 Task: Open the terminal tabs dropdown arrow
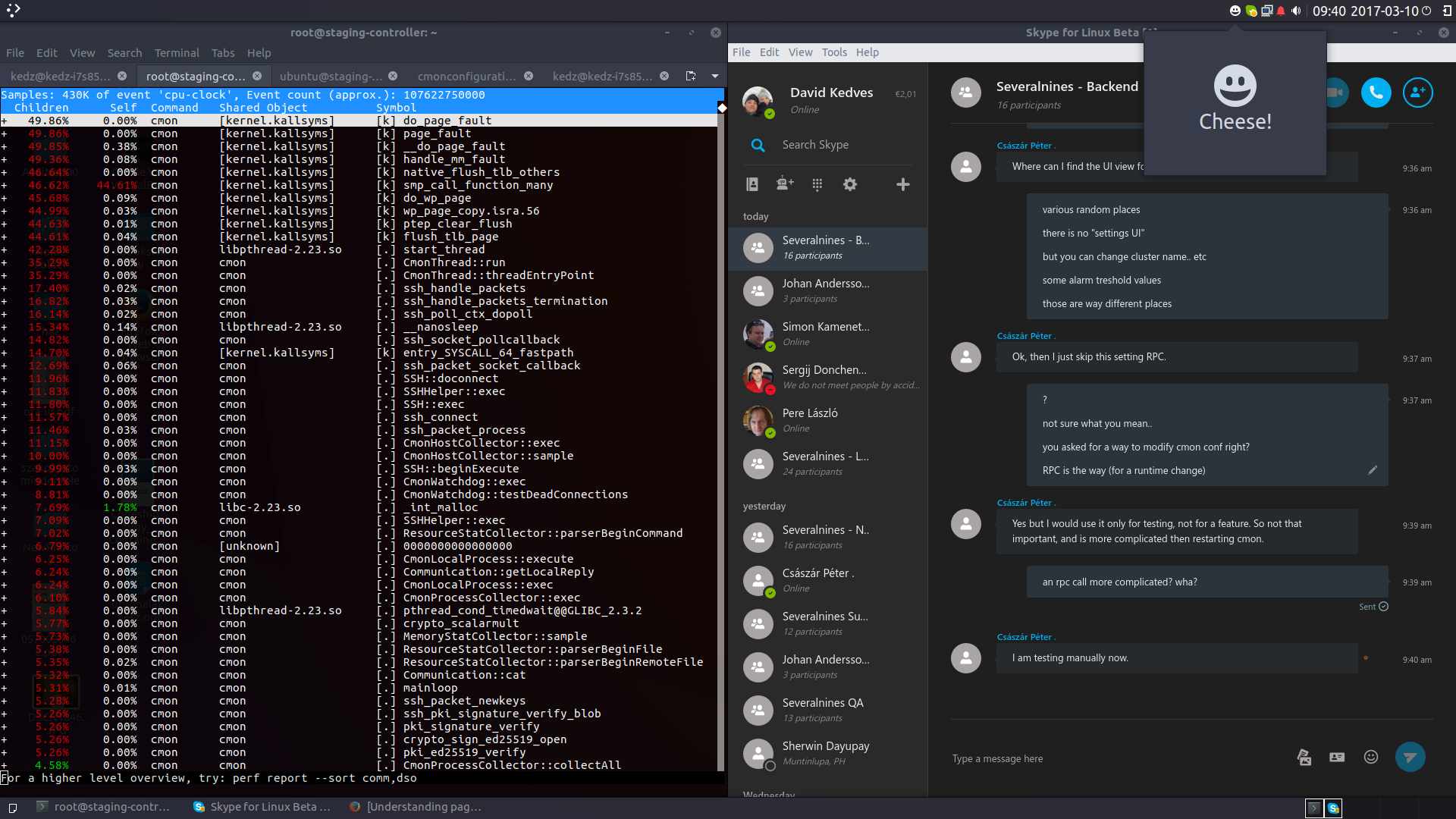714,76
